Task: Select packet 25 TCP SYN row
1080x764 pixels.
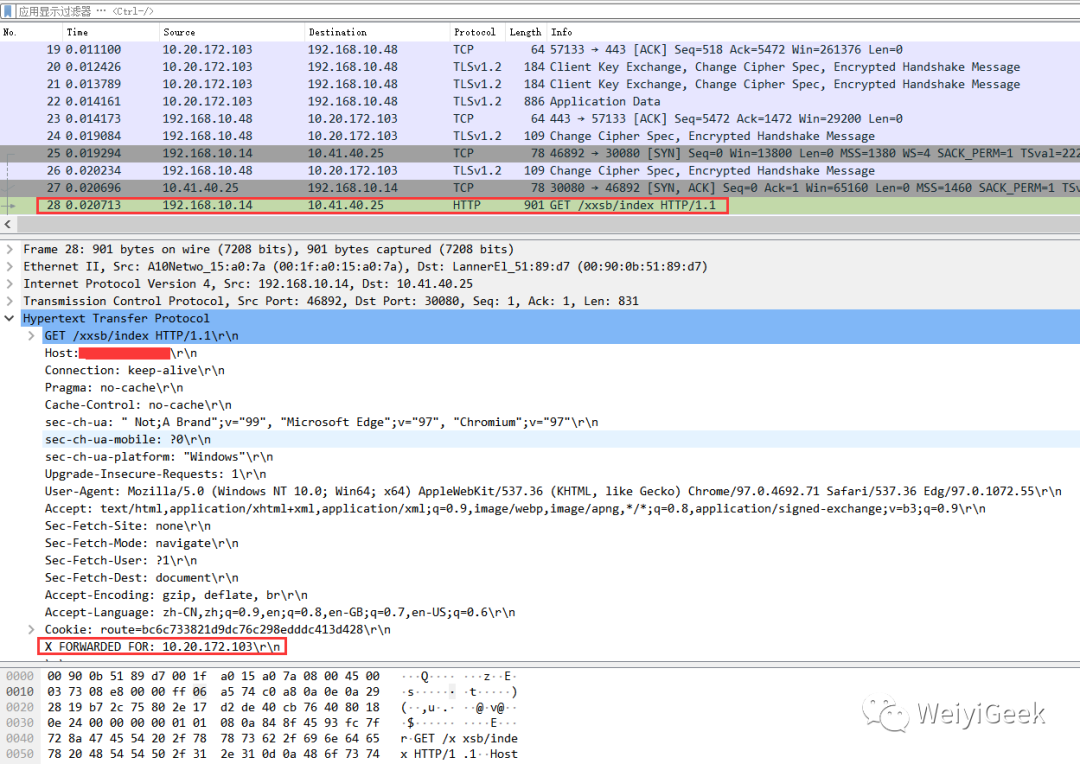Action: 540,153
